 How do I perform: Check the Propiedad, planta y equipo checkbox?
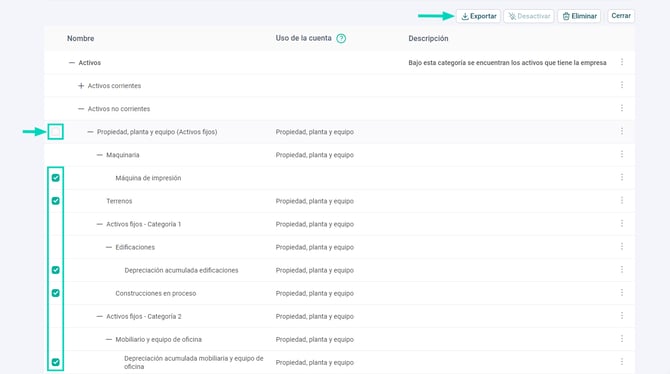pos(56,132)
